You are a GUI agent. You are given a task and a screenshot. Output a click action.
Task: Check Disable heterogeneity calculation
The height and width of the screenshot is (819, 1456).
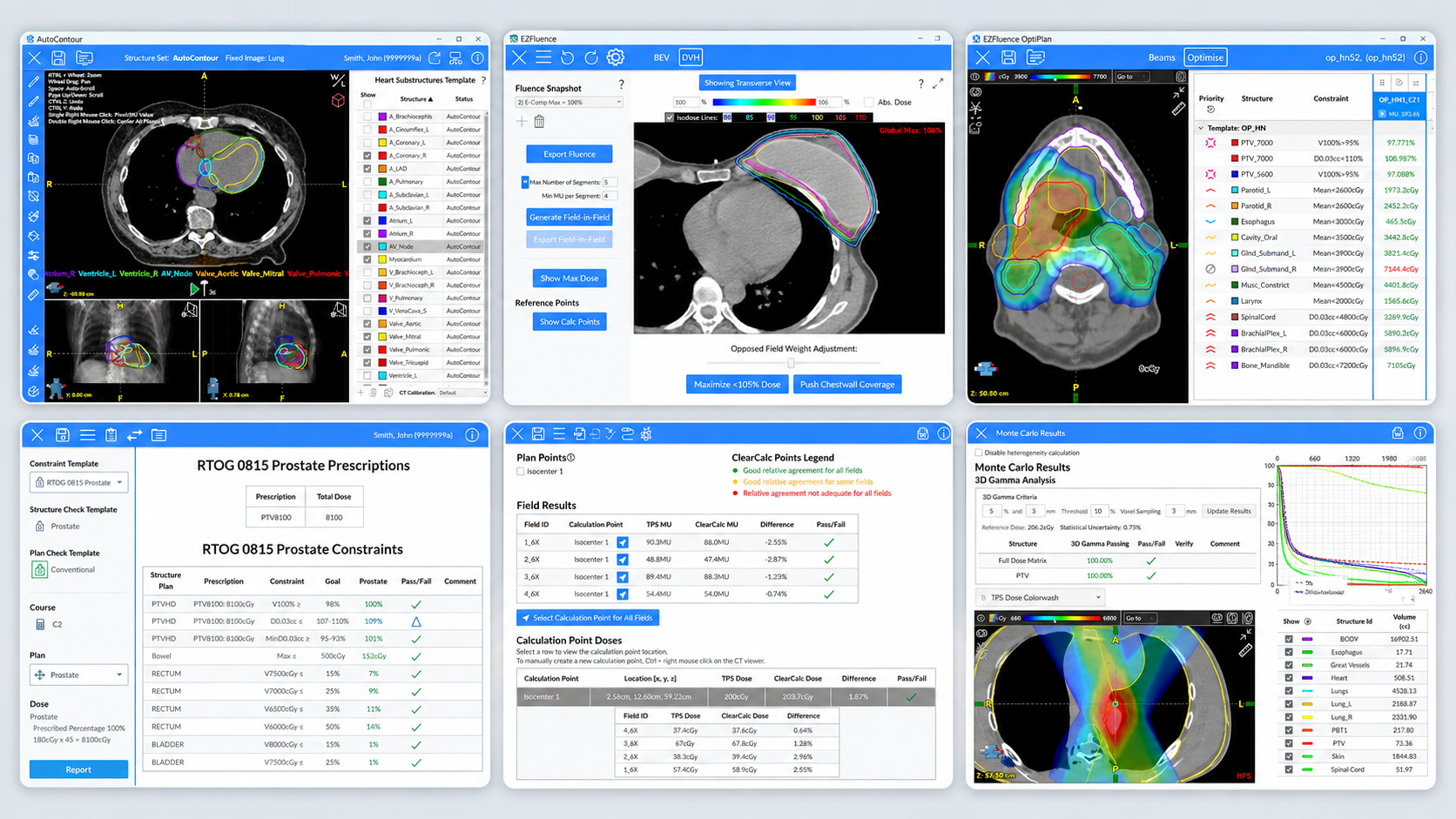click(x=979, y=453)
